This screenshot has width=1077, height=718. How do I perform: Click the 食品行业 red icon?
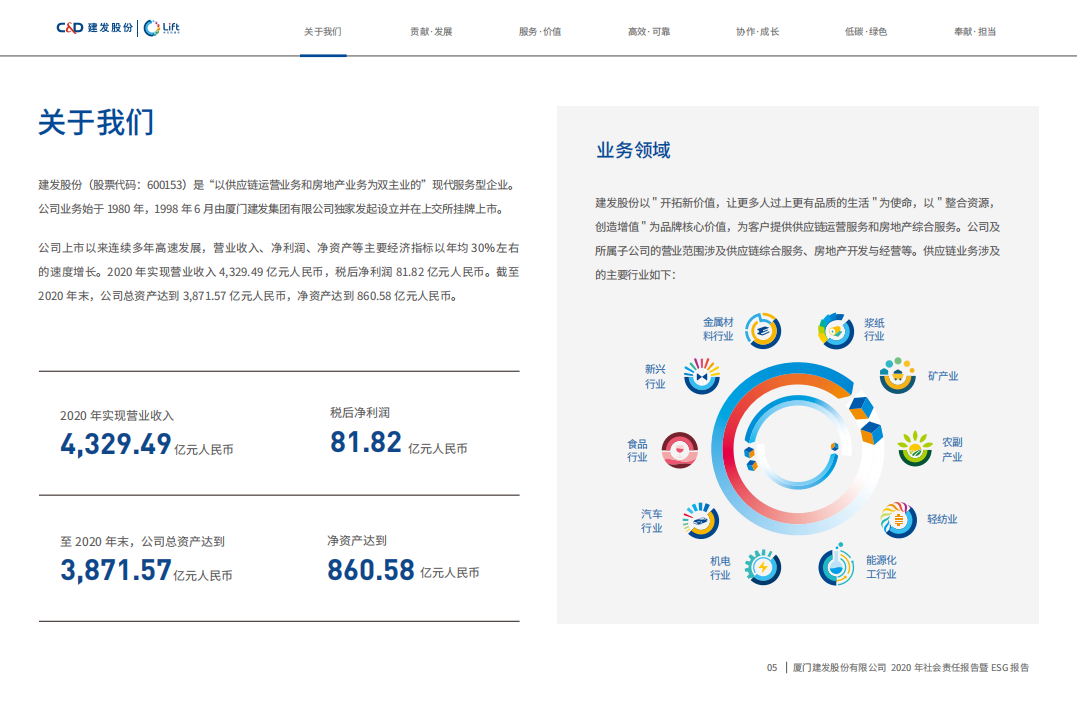coord(680,450)
